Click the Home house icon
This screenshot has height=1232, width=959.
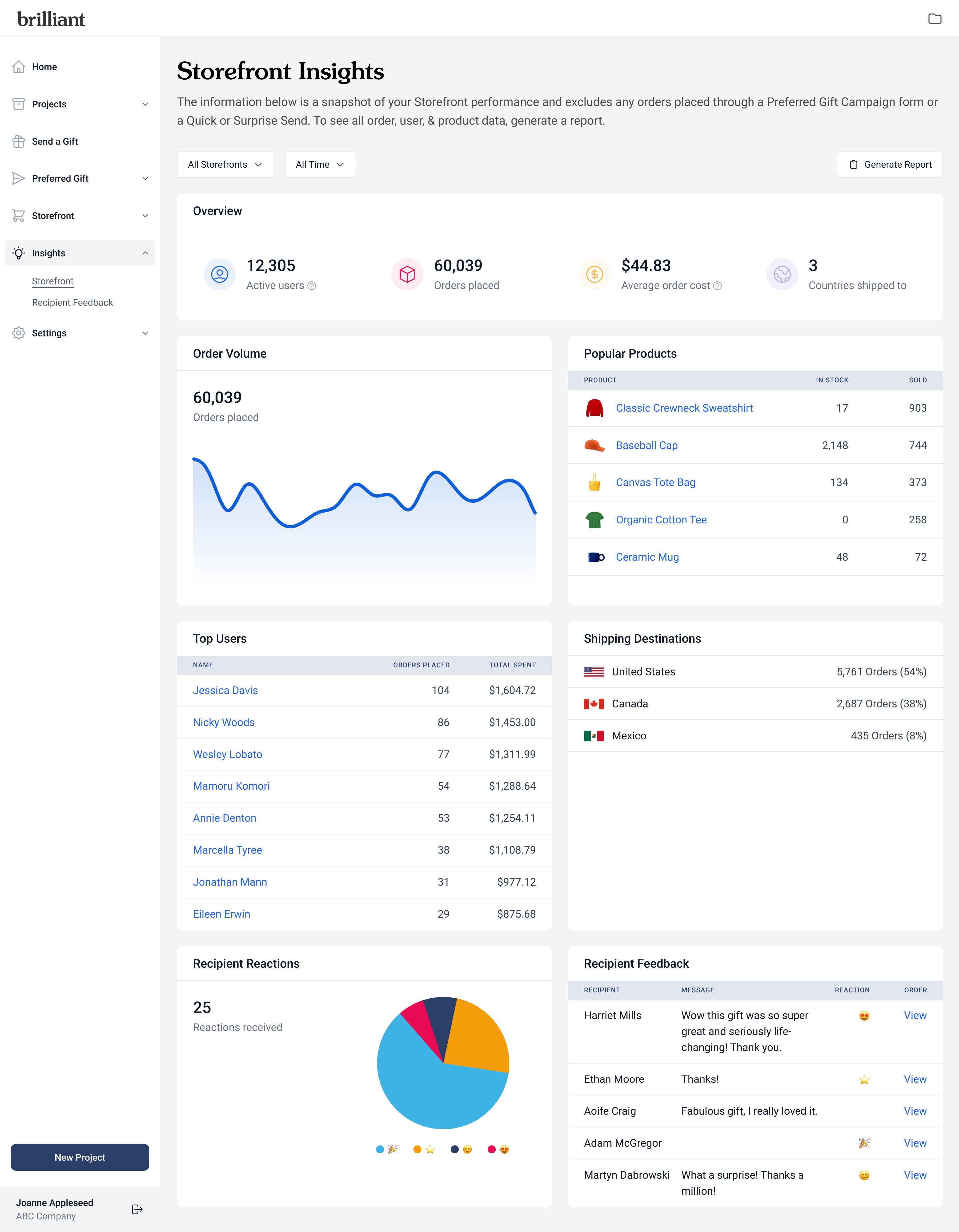coord(19,67)
